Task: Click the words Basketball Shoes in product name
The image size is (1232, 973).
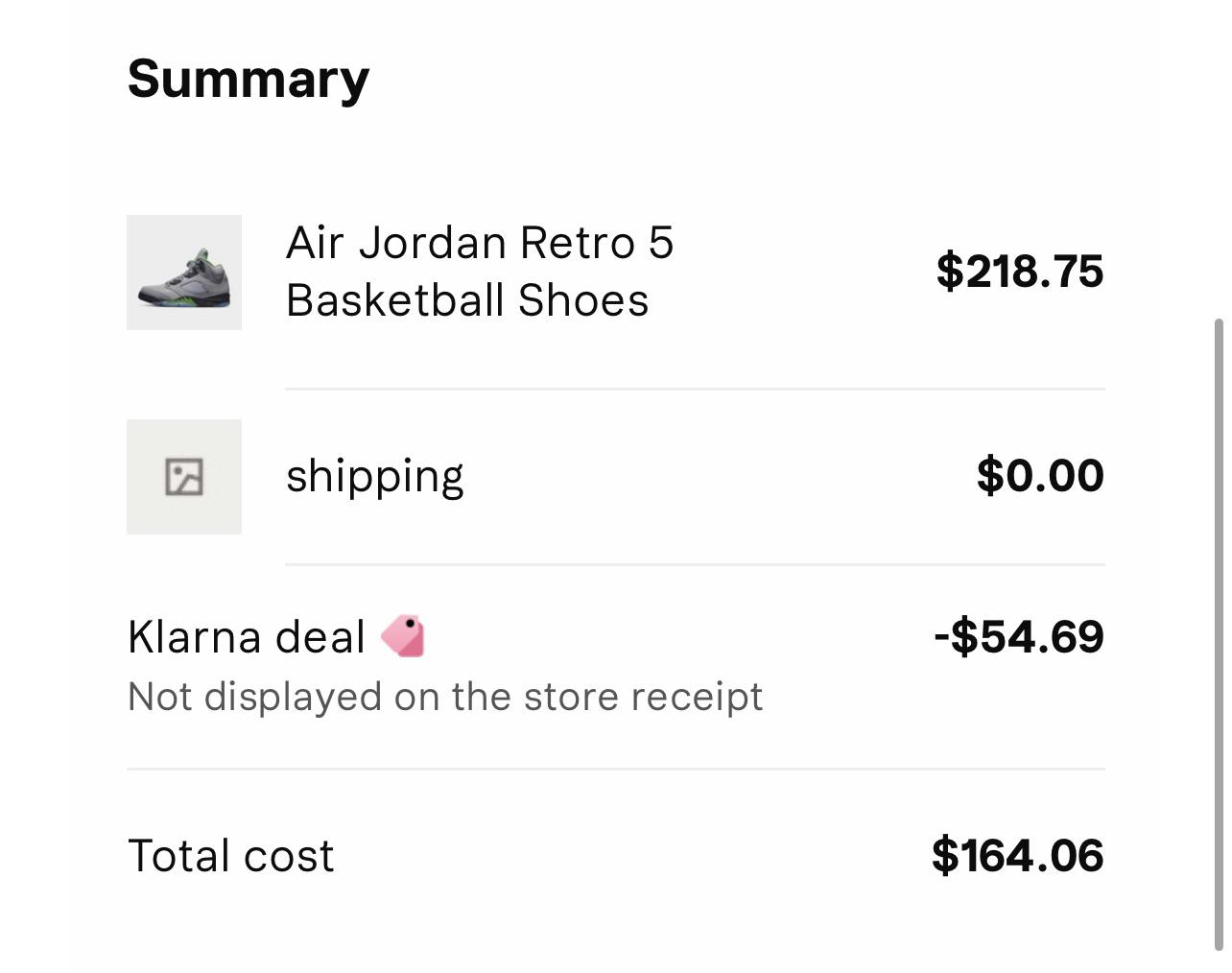Action: pyautogui.click(x=467, y=300)
